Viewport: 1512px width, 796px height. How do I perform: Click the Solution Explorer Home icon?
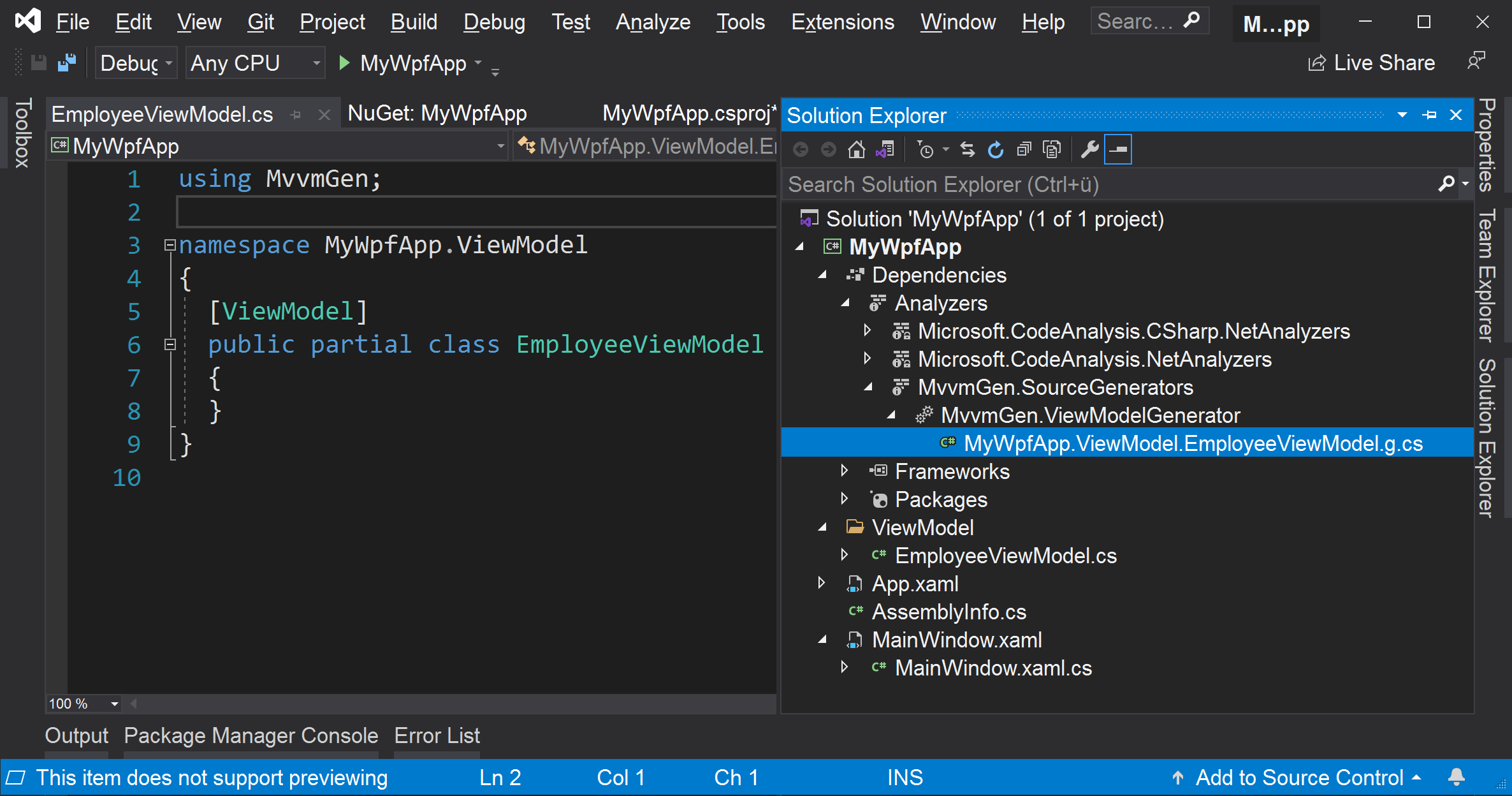point(856,150)
